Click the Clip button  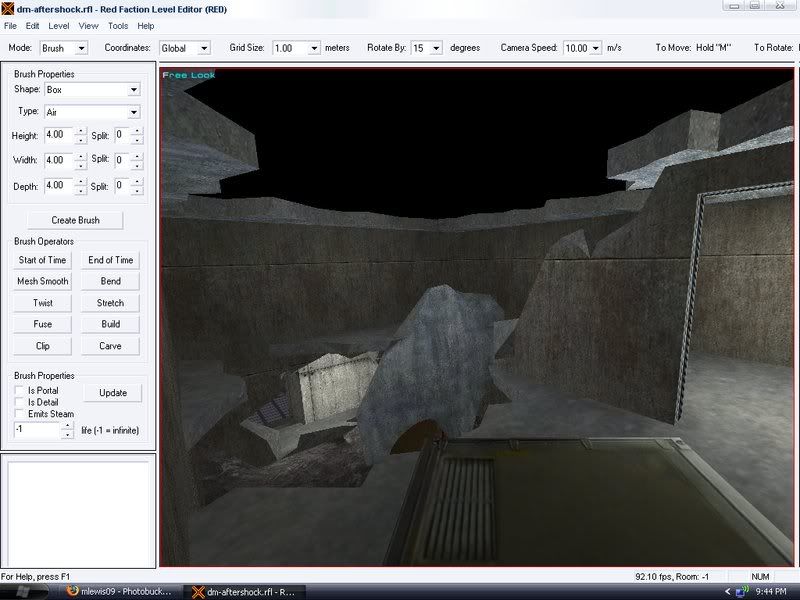[42, 346]
